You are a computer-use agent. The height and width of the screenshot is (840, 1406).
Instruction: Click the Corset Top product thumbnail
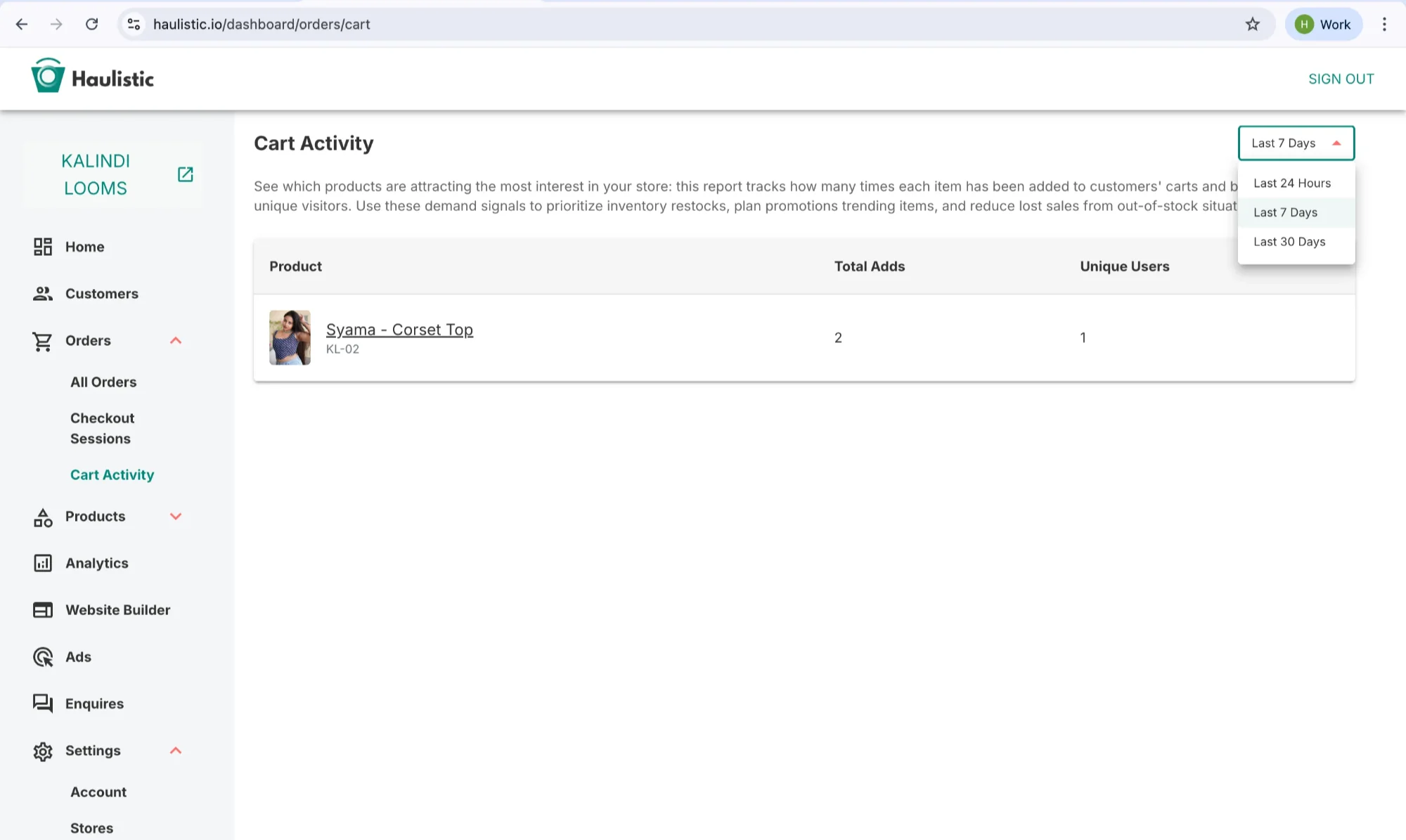(x=290, y=337)
